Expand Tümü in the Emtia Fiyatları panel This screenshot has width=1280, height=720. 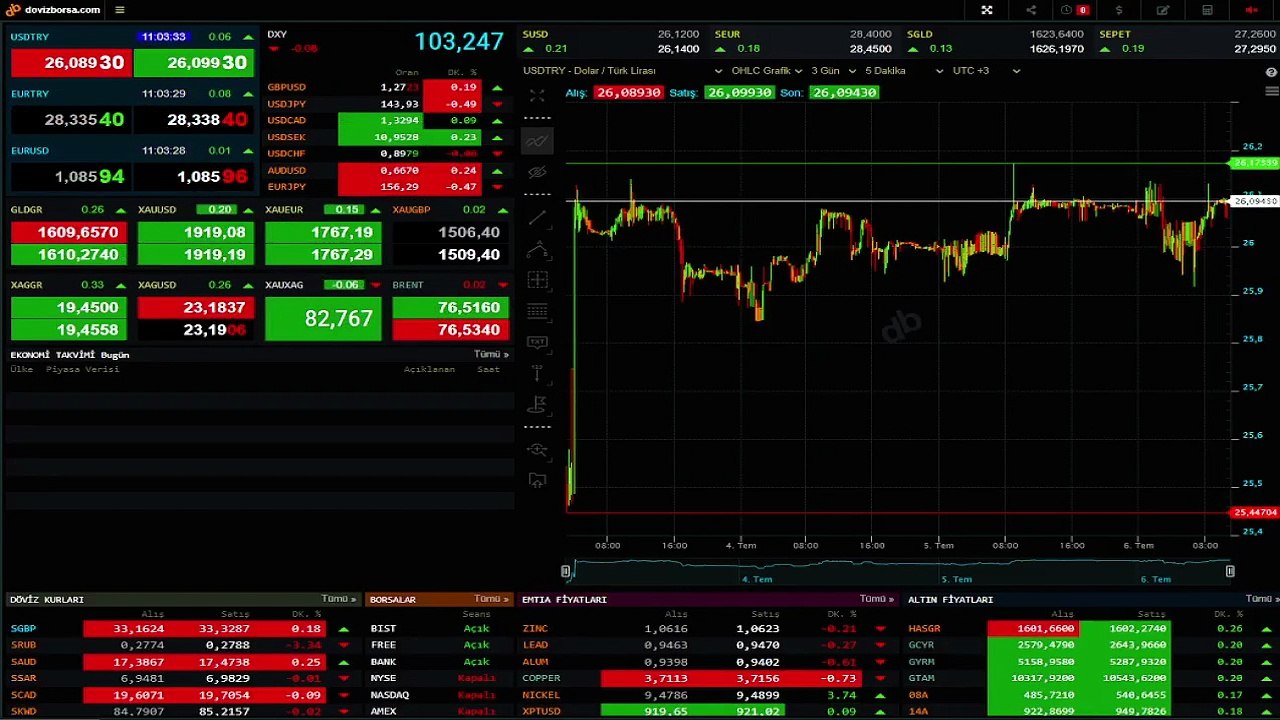click(877, 599)
